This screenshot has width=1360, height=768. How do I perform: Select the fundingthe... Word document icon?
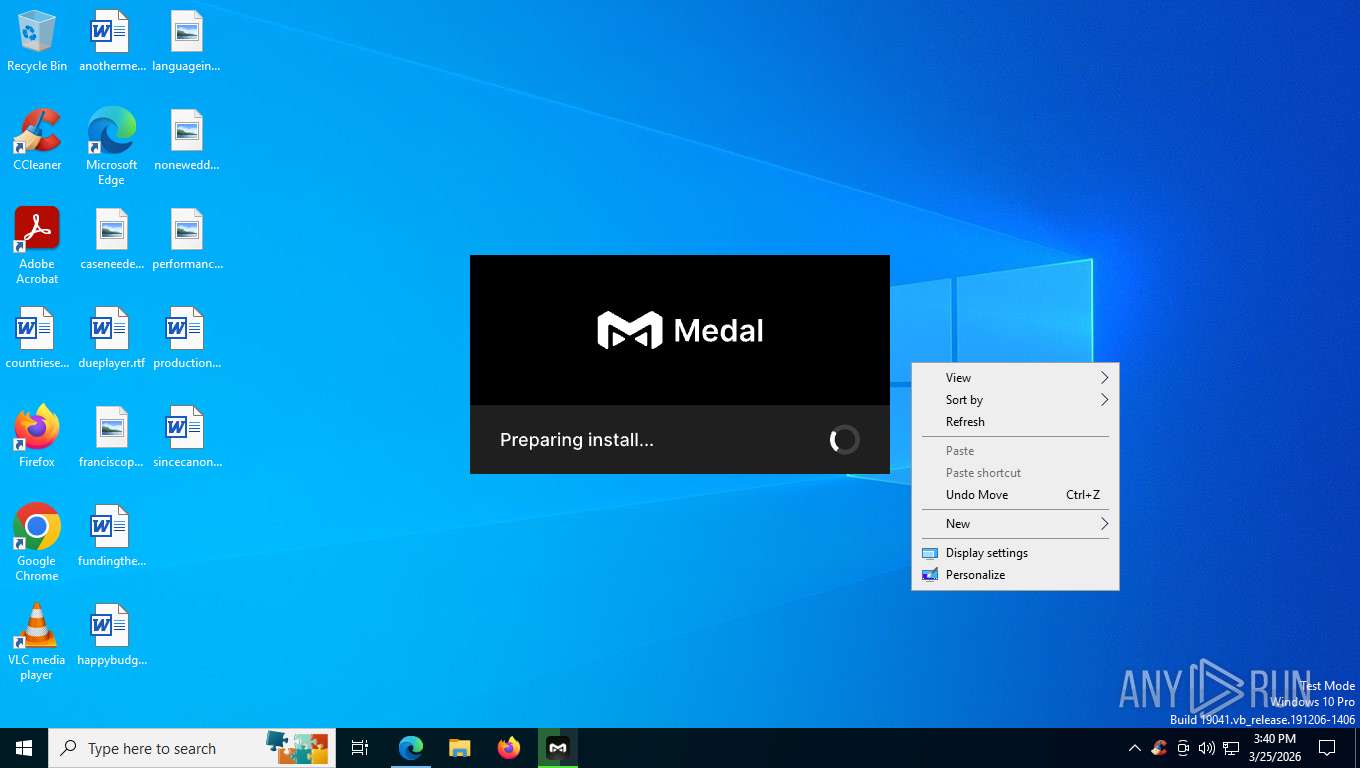click(x=111, y=536)
